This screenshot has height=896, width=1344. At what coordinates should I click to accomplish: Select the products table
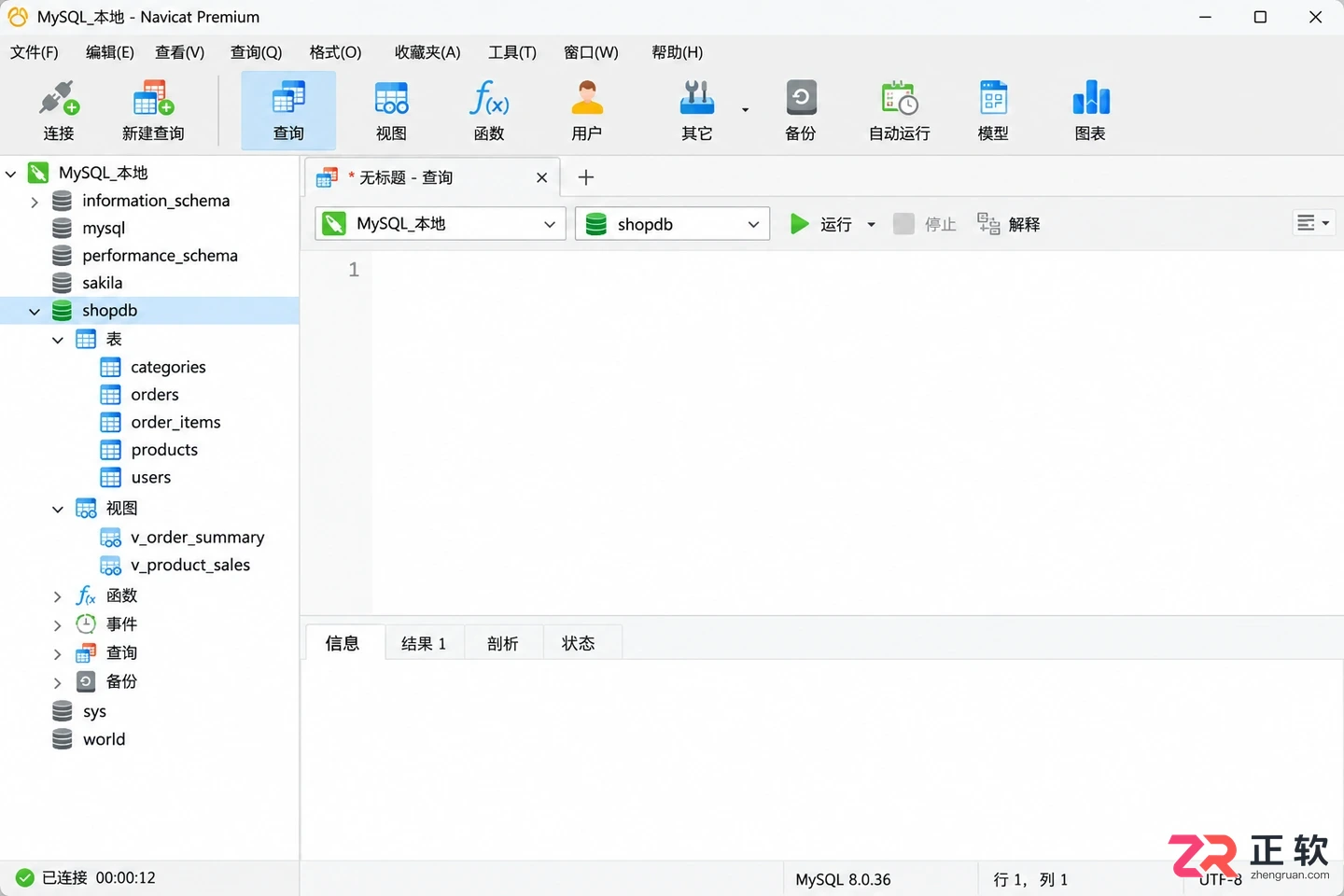tap(164, 450)
